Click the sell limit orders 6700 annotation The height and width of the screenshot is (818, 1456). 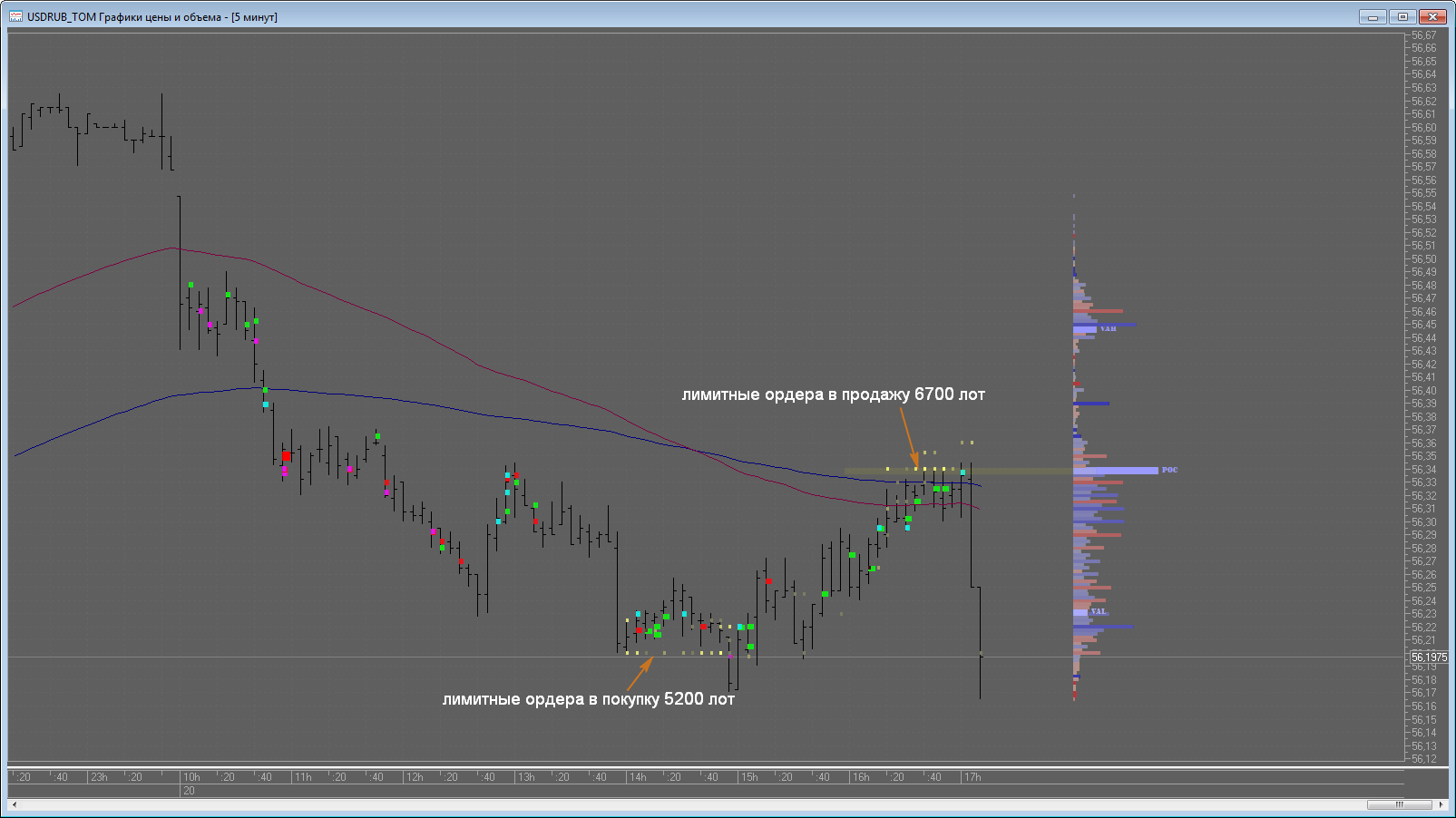coord(833,394)
